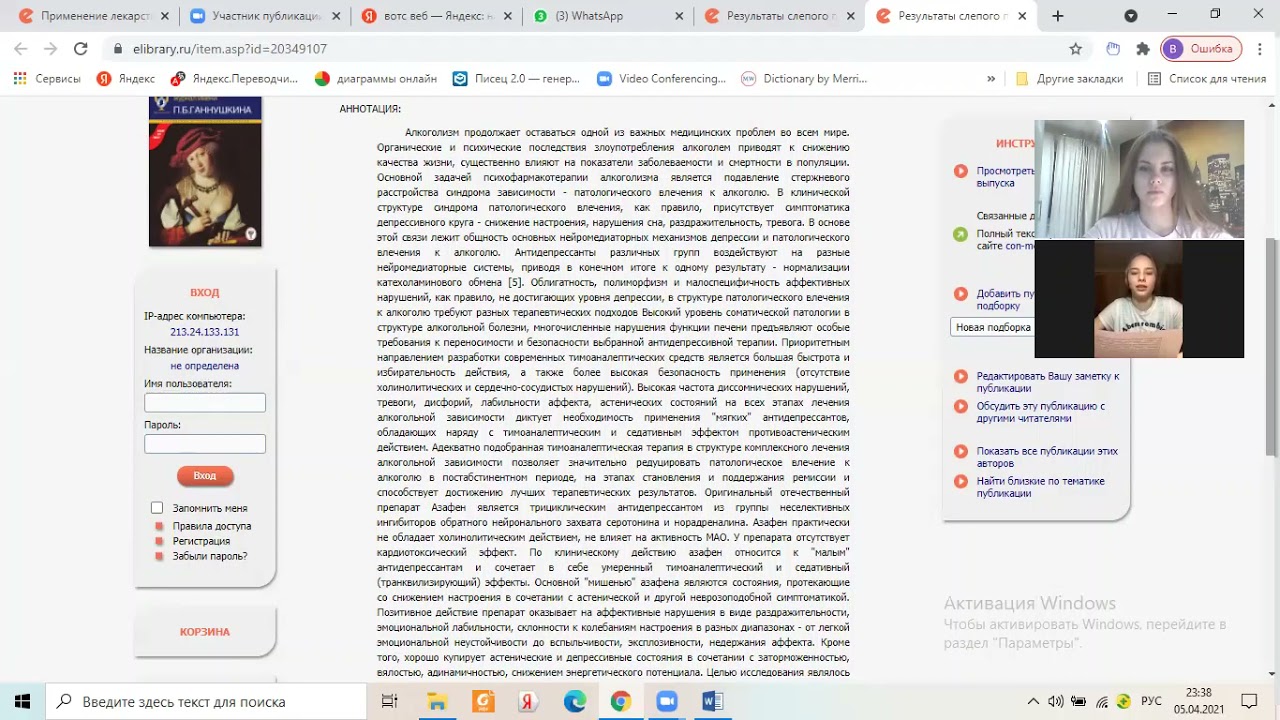1280x720 pixels.
Task: Click 'Редактировать Вашу заметку к публикации'
Action: click(x=1048, y=382)
